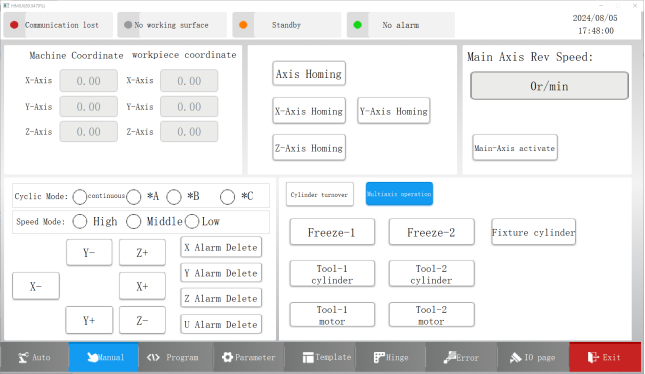Set speed mode to Low
645x374 pixels.
pos(192,221)
